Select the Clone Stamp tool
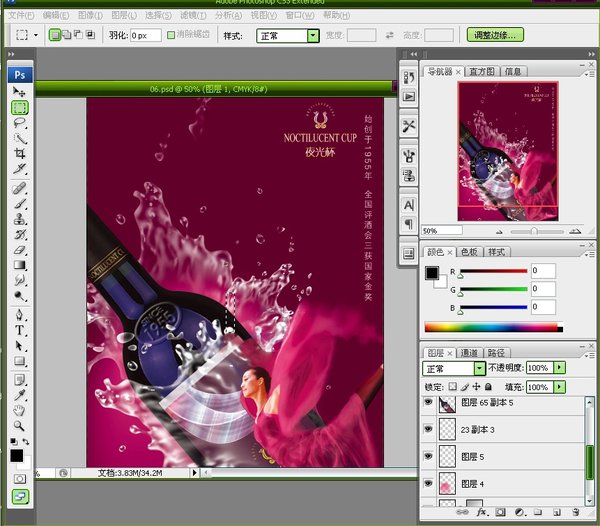This screenshot has height=526, width=600. click(x=19, y=219)
